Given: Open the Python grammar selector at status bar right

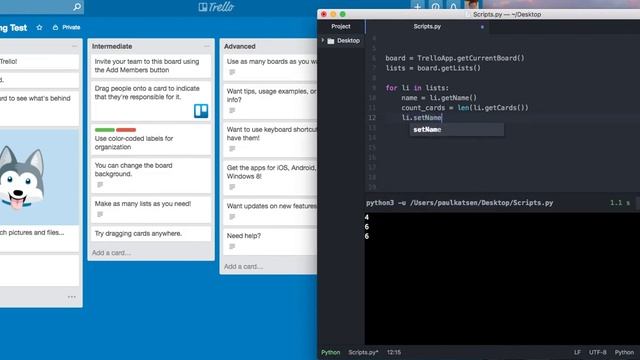Looking at the screenshot, I should (x=624, y=352).
